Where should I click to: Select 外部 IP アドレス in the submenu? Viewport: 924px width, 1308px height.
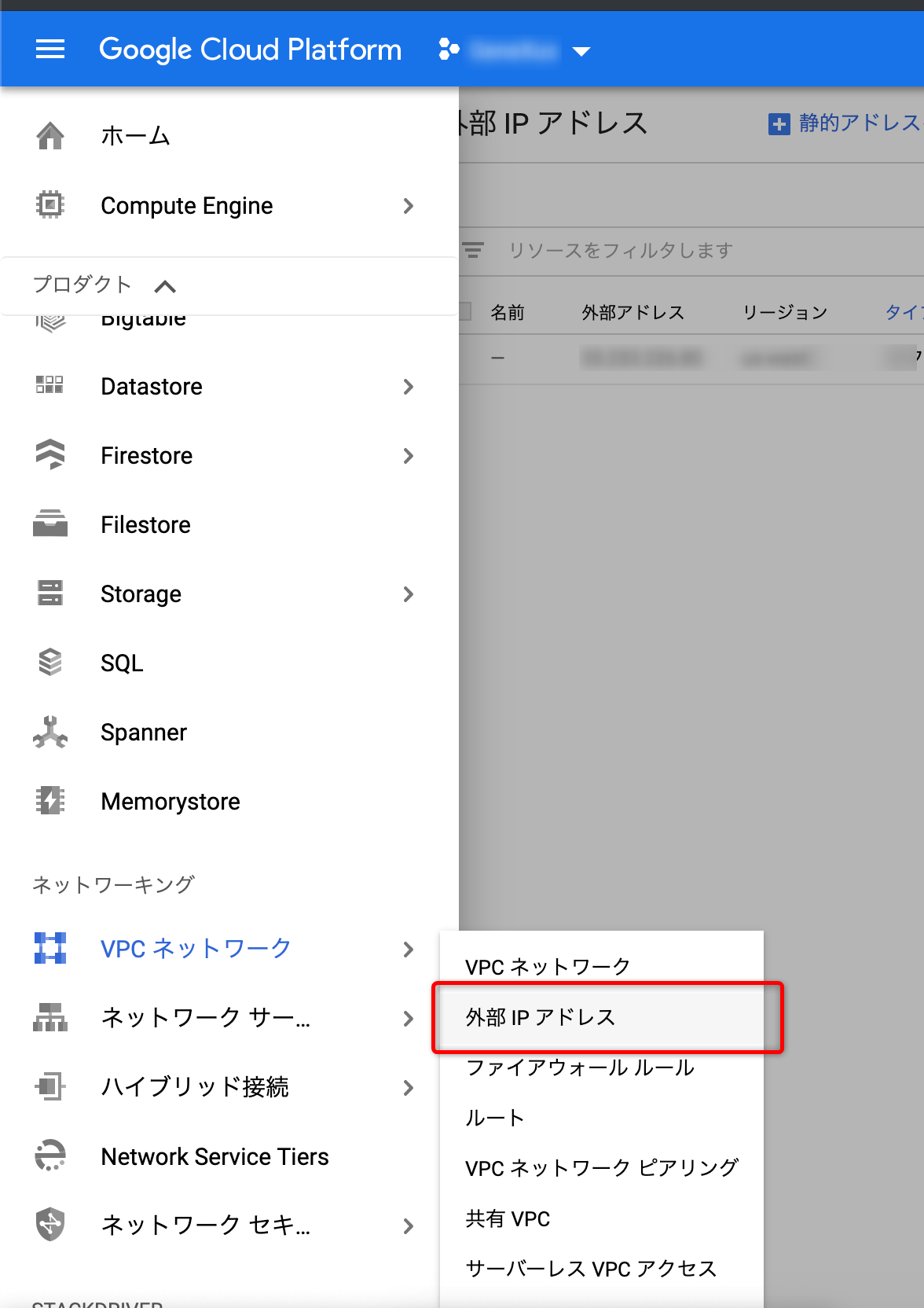point(602,1017)
